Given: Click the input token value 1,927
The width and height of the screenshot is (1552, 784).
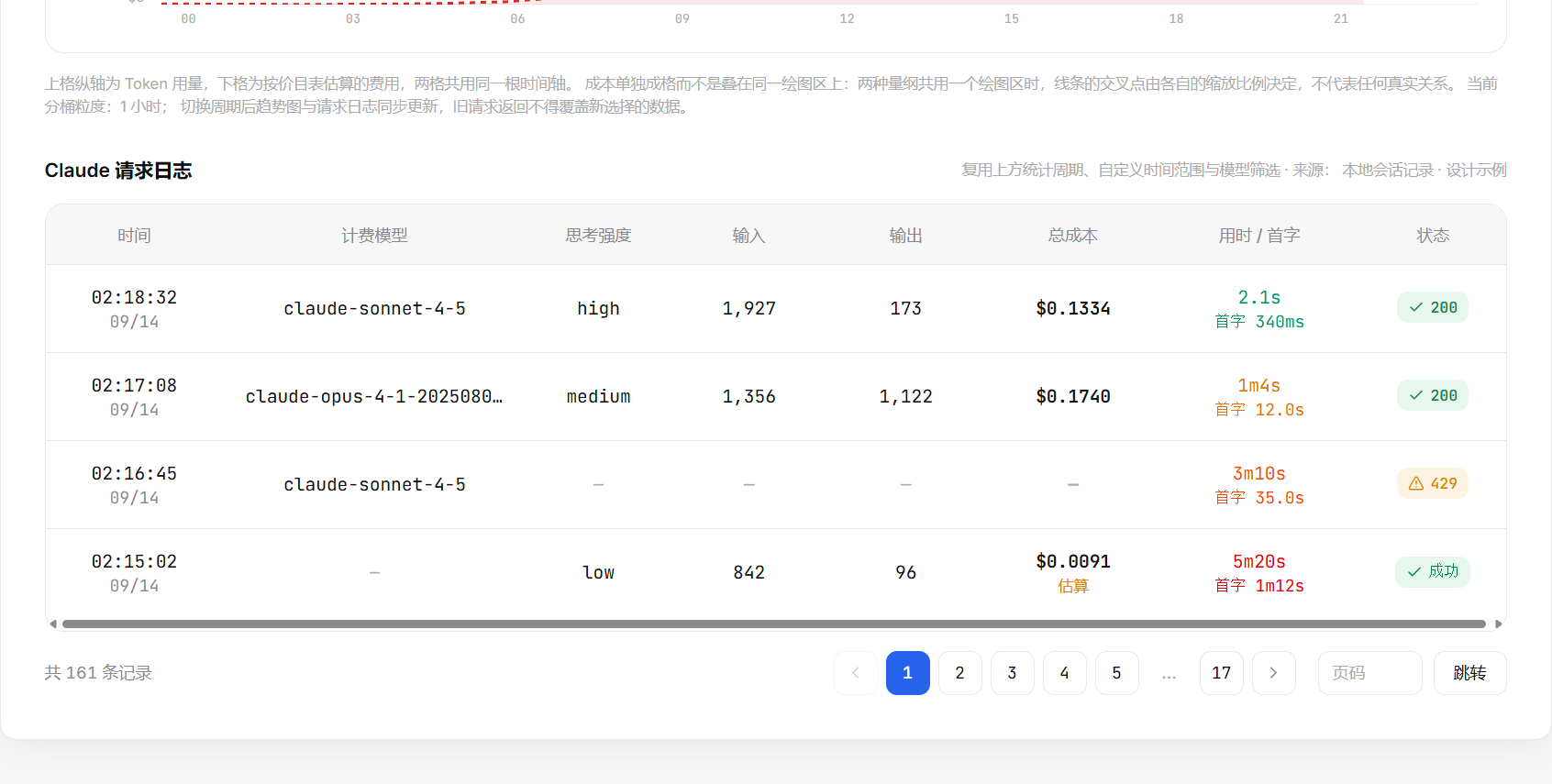Looking at the screenshot, I should pos(748,309).
